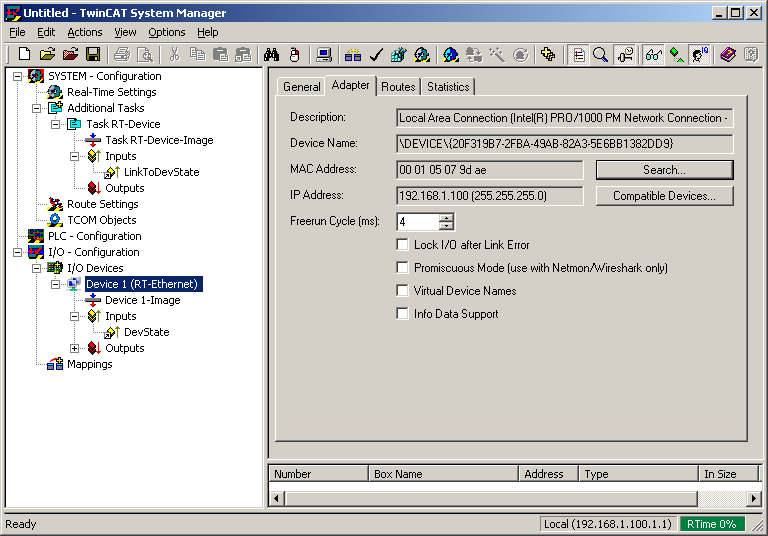The image size is (768, 536).
Task: Collapse the Task RT-Device node
Action: coord(56,124)
